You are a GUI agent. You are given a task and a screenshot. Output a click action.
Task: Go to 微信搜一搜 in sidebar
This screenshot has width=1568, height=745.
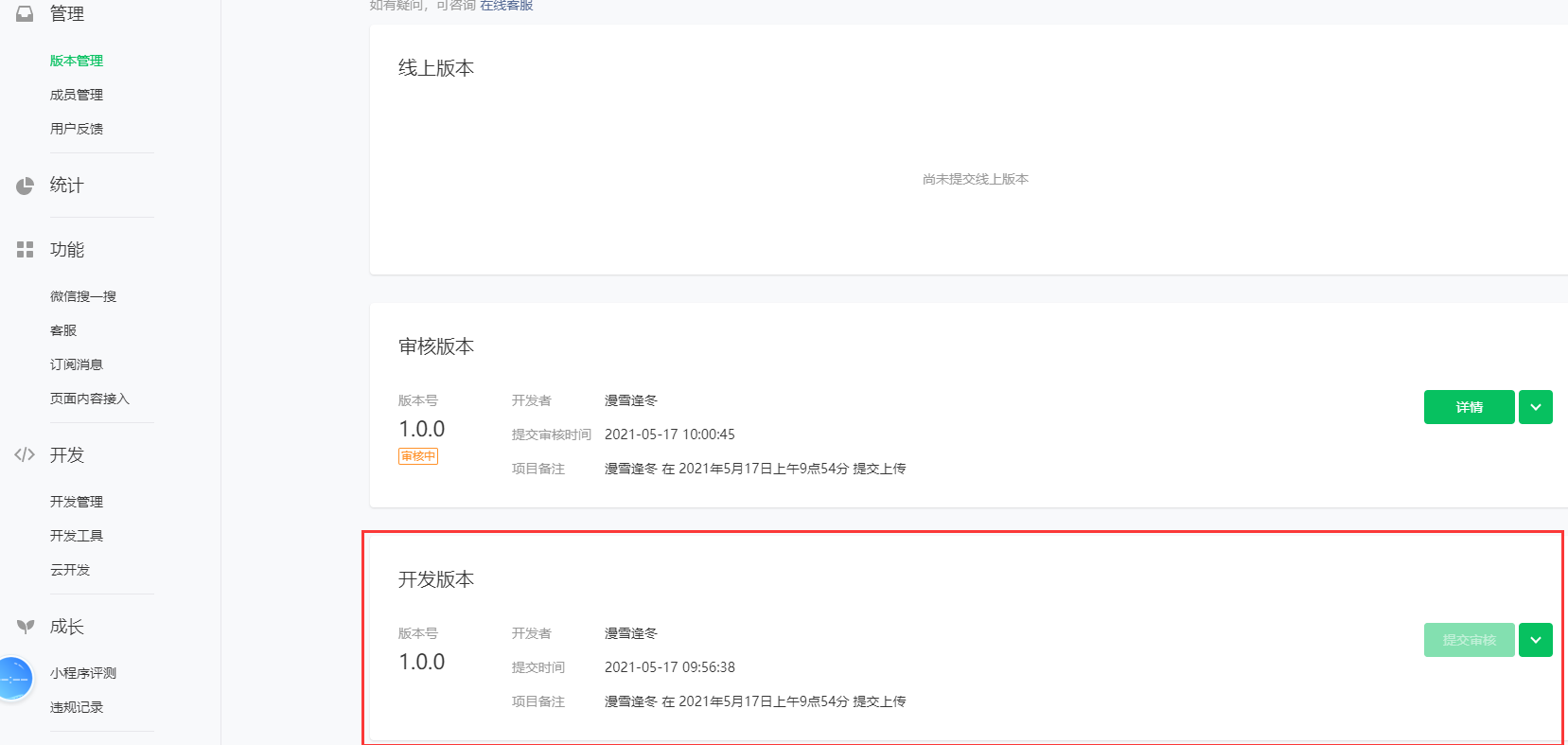pos(83,296)
